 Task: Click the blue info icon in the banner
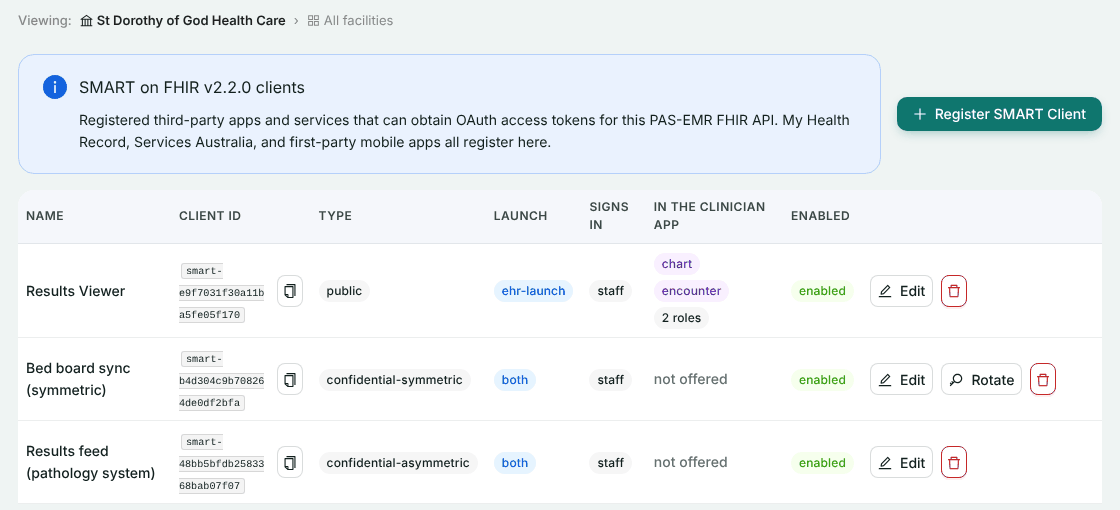(x=55, y=87)
